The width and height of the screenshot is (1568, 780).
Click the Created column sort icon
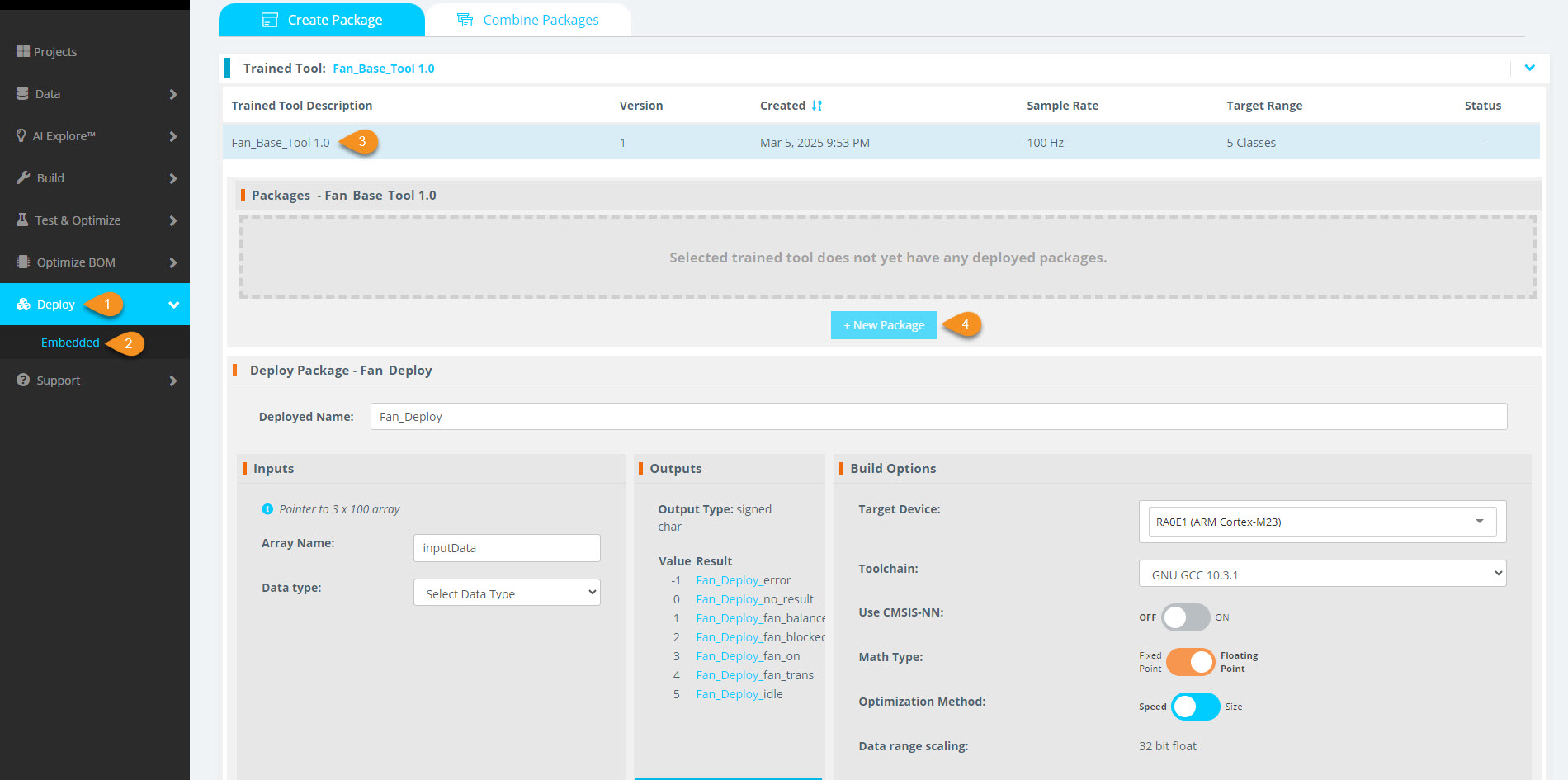(817, 106)
